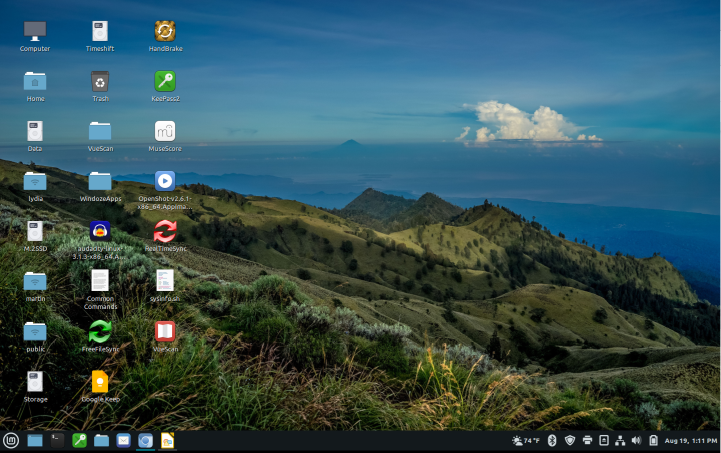Open the network connections tray icon
This screenshot has height=453, width=721.
click(620, 441)
